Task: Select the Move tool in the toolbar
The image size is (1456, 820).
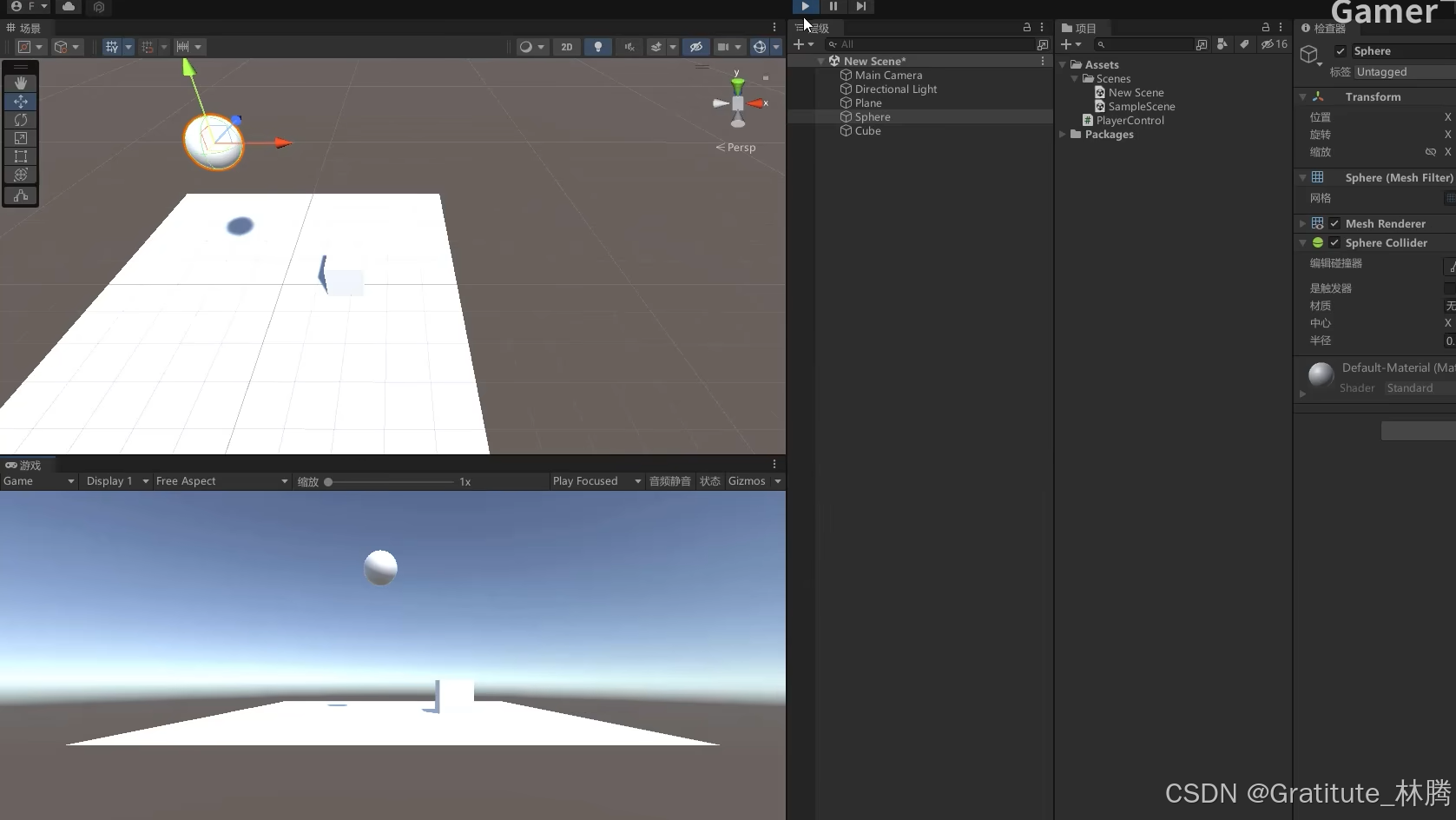Action: tap(20, 102)
